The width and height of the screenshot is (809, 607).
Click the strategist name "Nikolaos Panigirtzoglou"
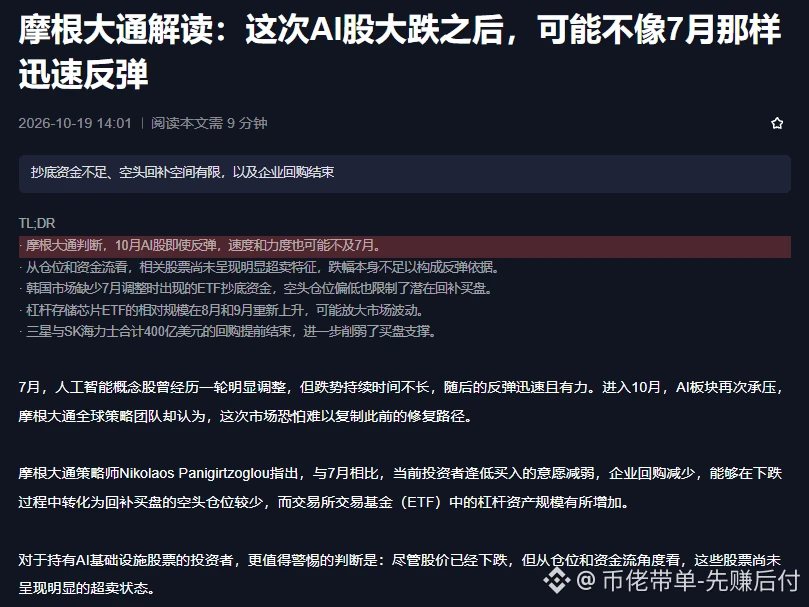coord(195,473)
